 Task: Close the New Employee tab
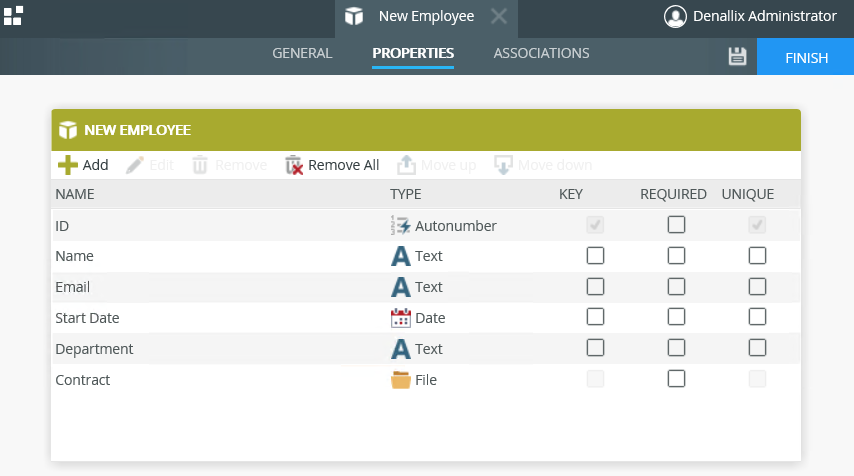click(499, 17)
